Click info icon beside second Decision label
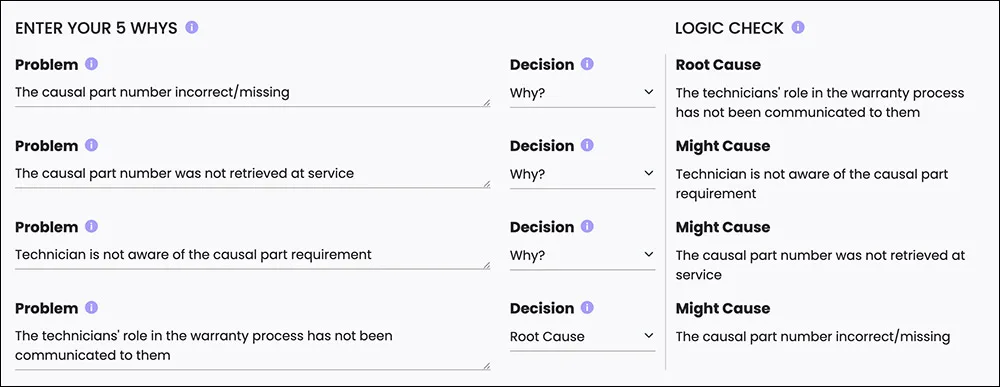 point(587,145)
